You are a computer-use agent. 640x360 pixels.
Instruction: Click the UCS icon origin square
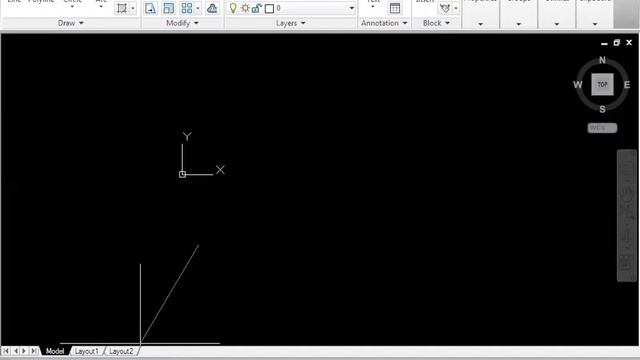click(182, 175)
